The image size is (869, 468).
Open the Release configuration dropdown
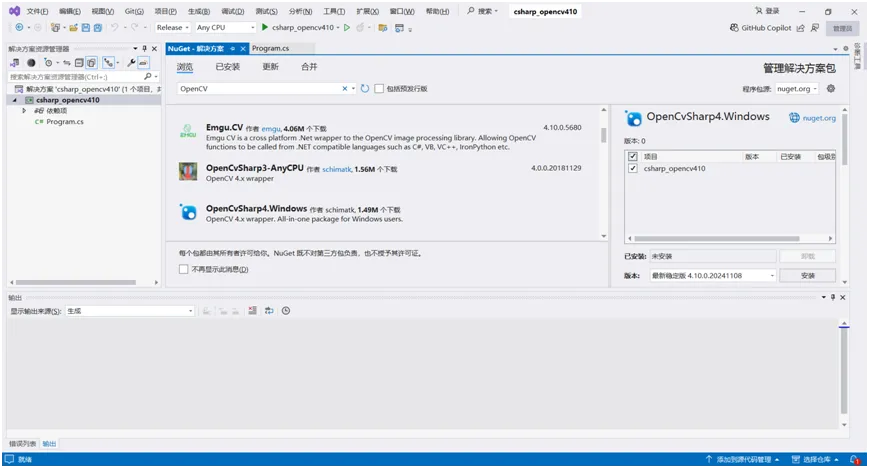173,27
